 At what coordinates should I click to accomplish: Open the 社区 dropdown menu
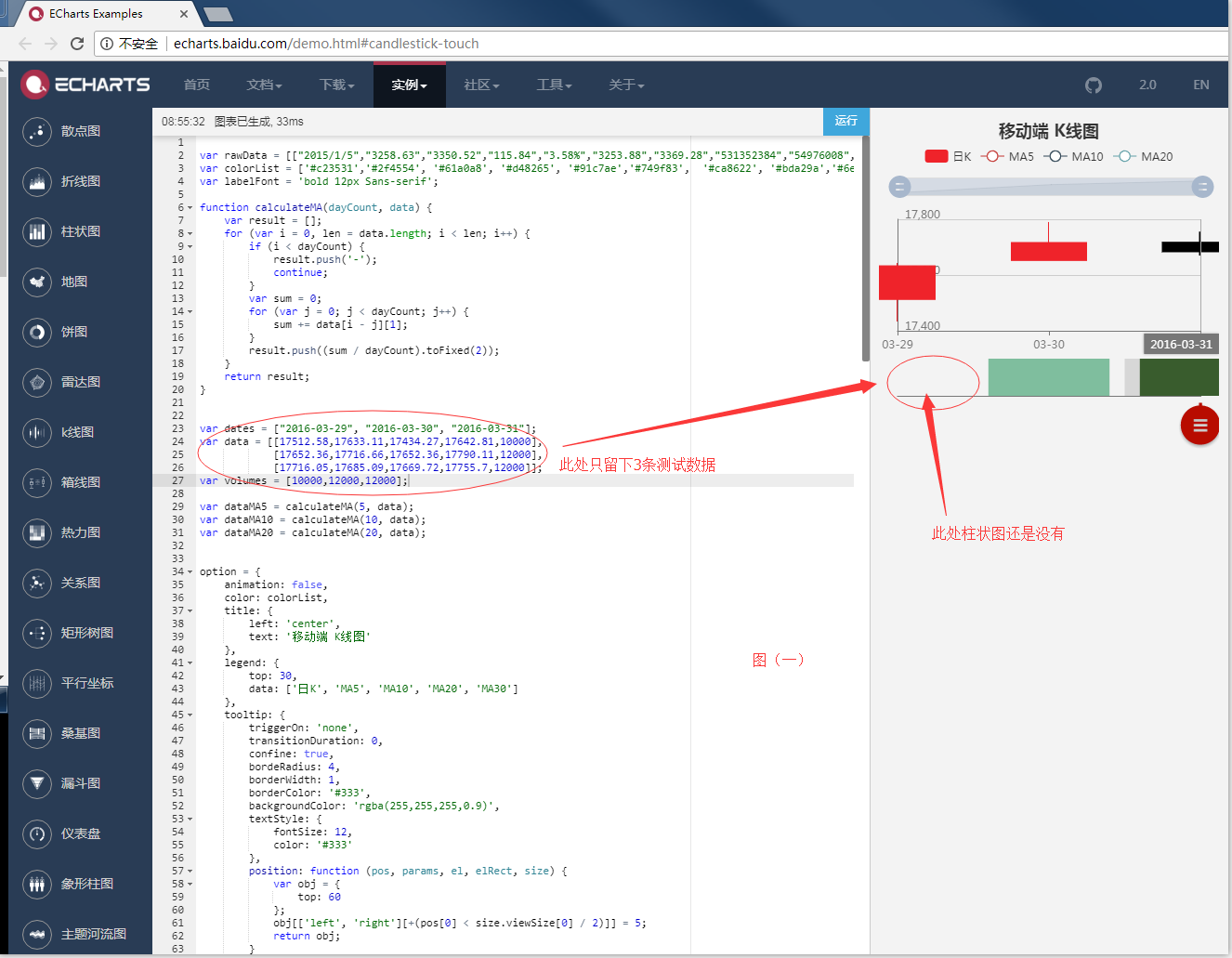[480, 85]
